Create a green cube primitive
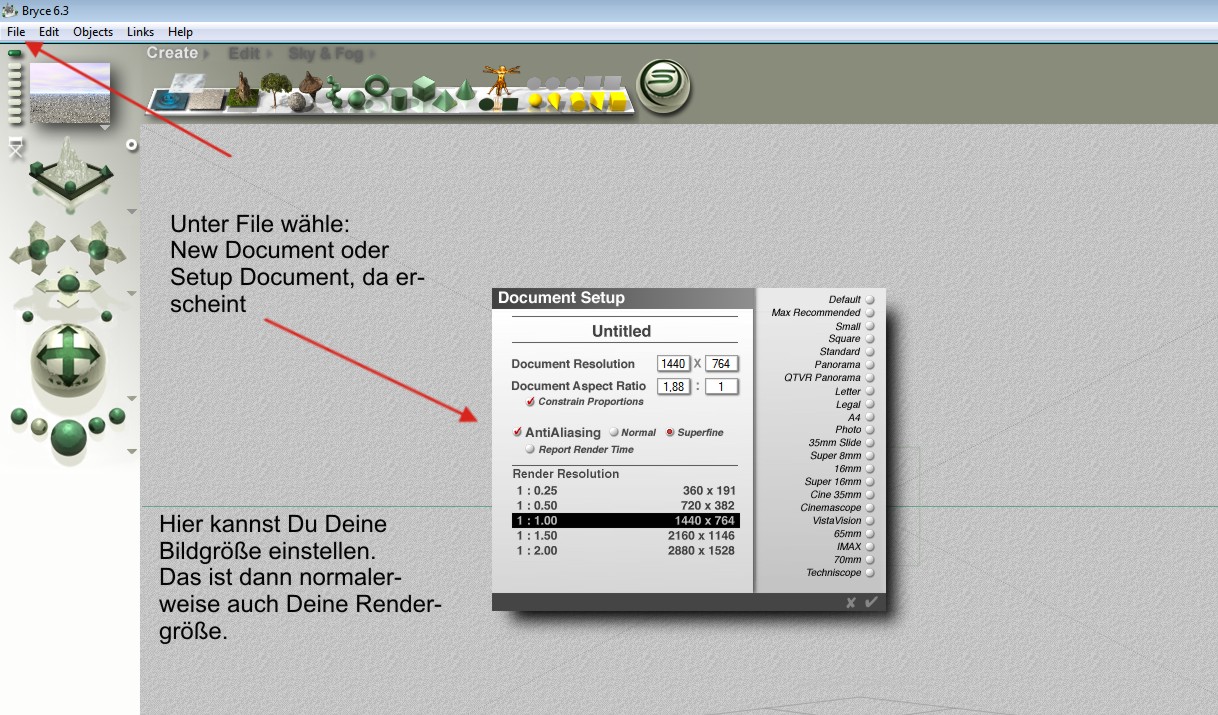 423,88
